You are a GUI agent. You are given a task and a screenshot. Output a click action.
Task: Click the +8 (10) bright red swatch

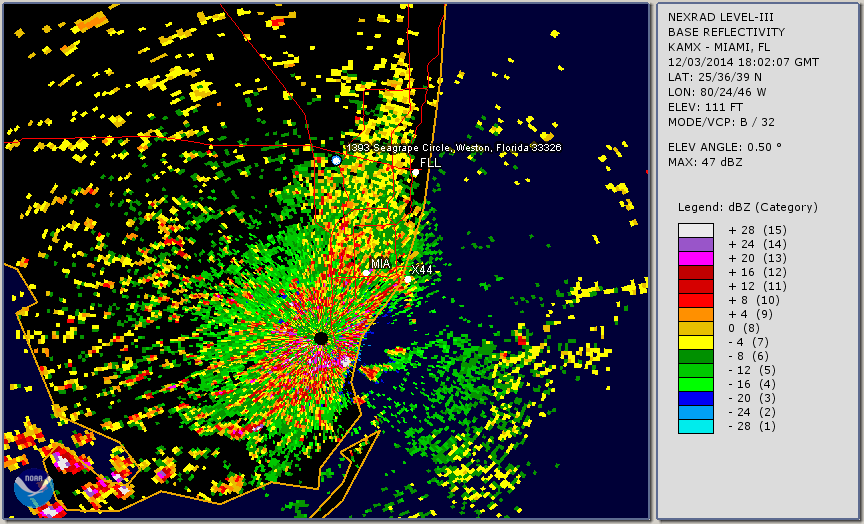(x=696, y=300)
